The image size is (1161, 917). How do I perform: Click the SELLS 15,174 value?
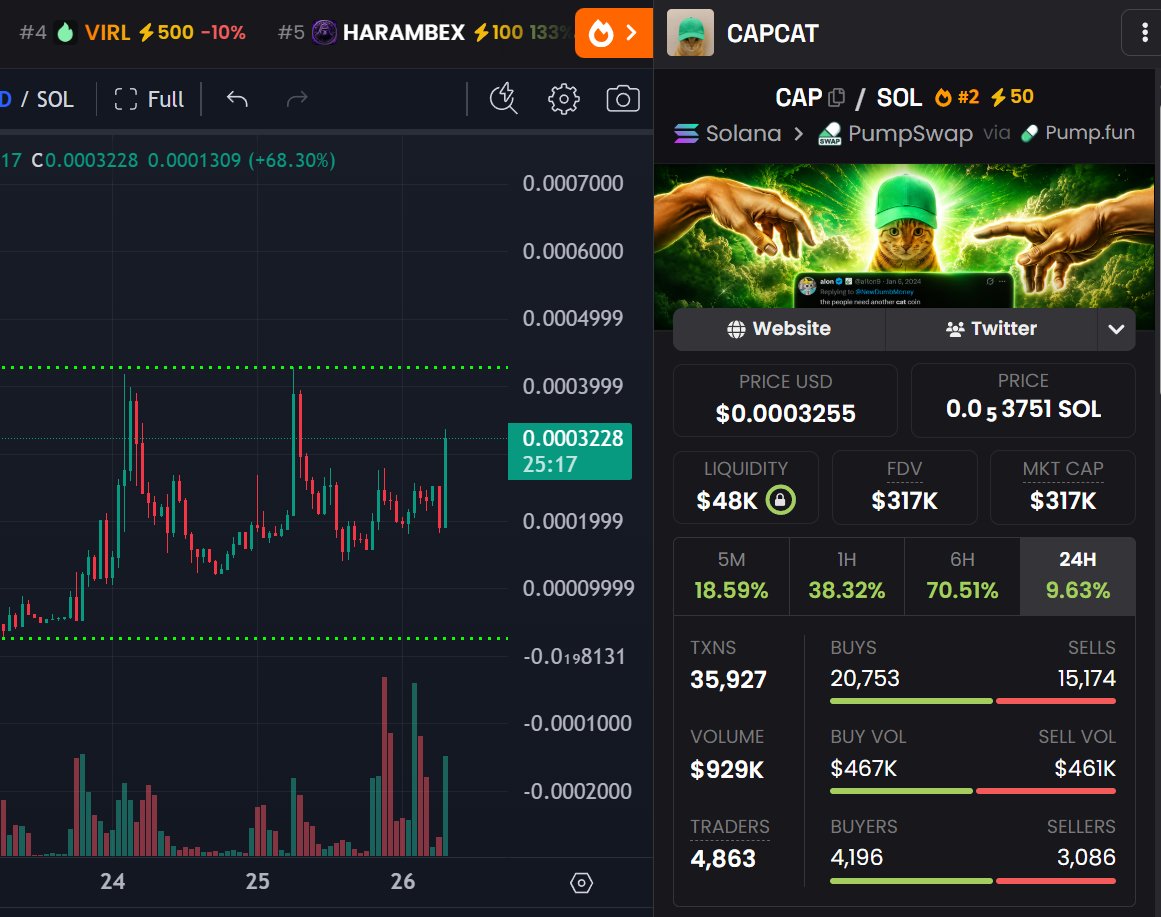(x=1086, y=678)
